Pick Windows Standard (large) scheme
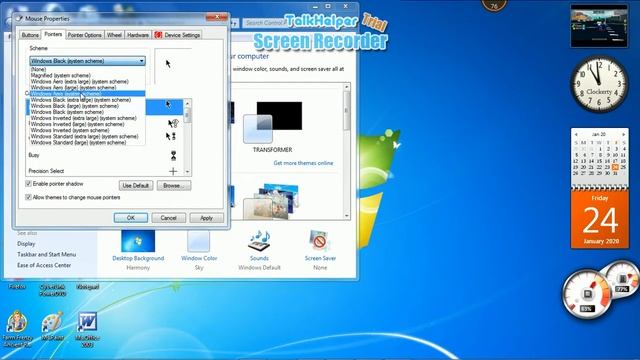This screenshot has width=640, height=360. [x=87, y=142]
